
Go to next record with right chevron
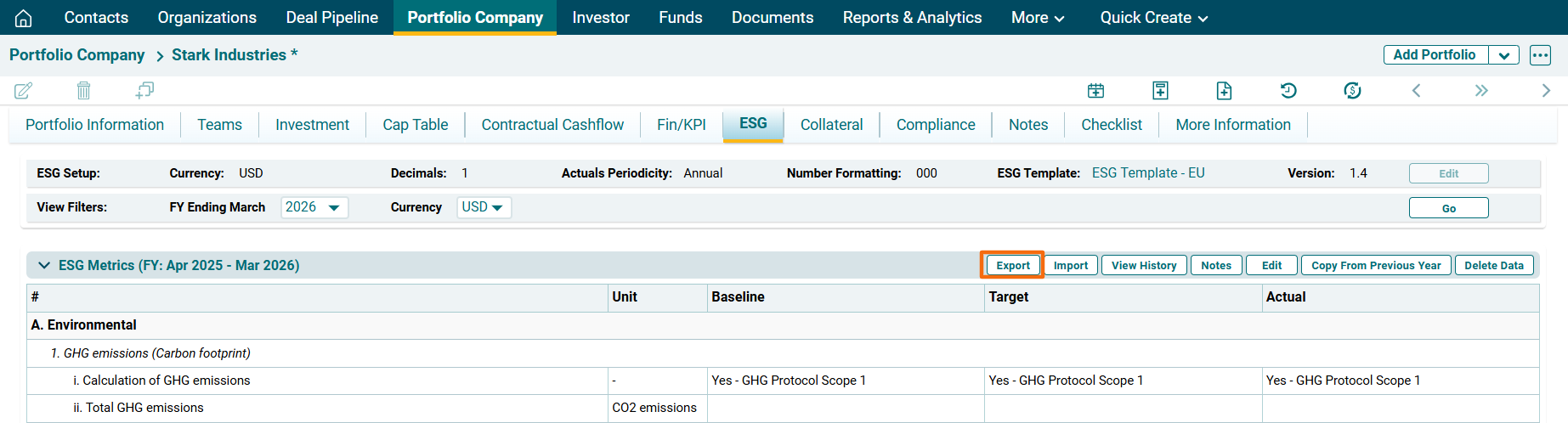pos(1545,90)
